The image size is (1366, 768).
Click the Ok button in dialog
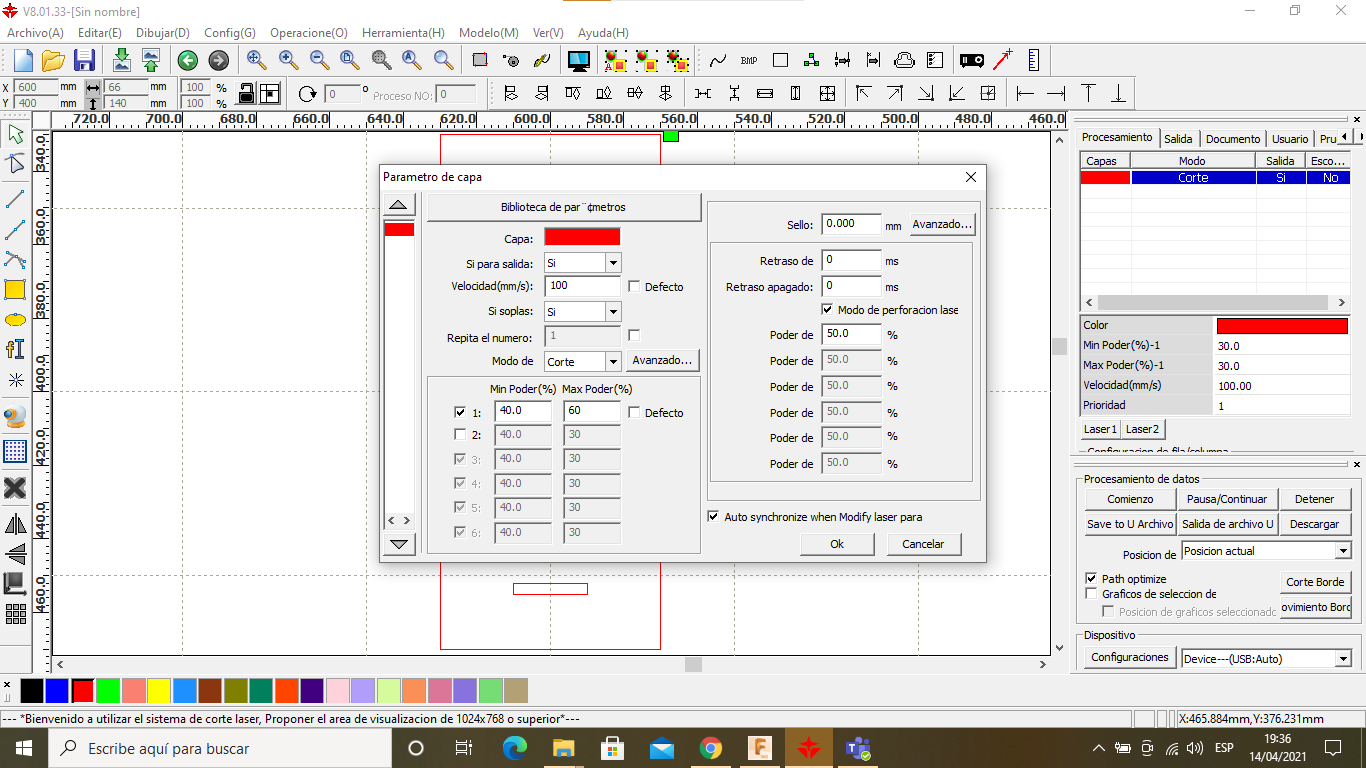click(837, 544)
